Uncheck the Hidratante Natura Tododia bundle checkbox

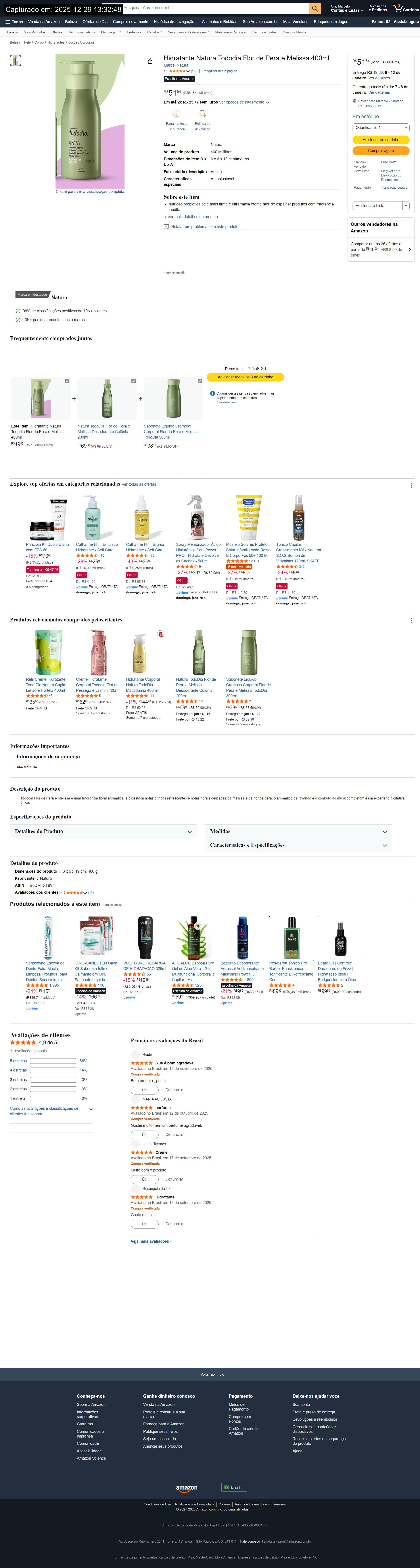pyautogui.click(x=67, y=381)
